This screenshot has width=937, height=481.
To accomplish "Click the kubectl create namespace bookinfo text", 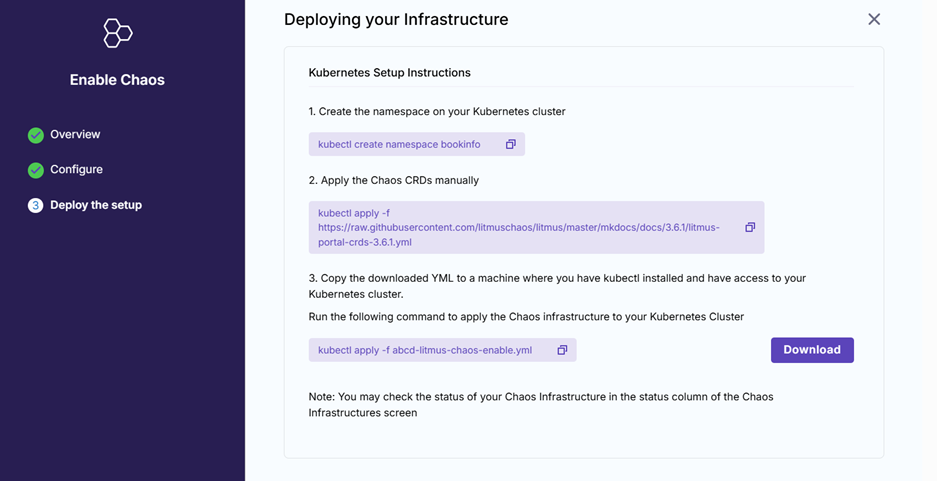I will pos(399,144).
